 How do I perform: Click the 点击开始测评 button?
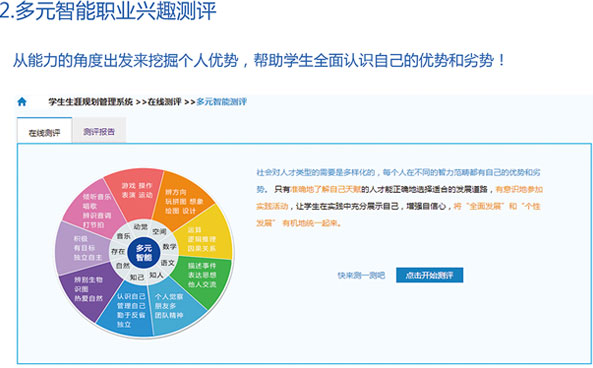[429, 275]
